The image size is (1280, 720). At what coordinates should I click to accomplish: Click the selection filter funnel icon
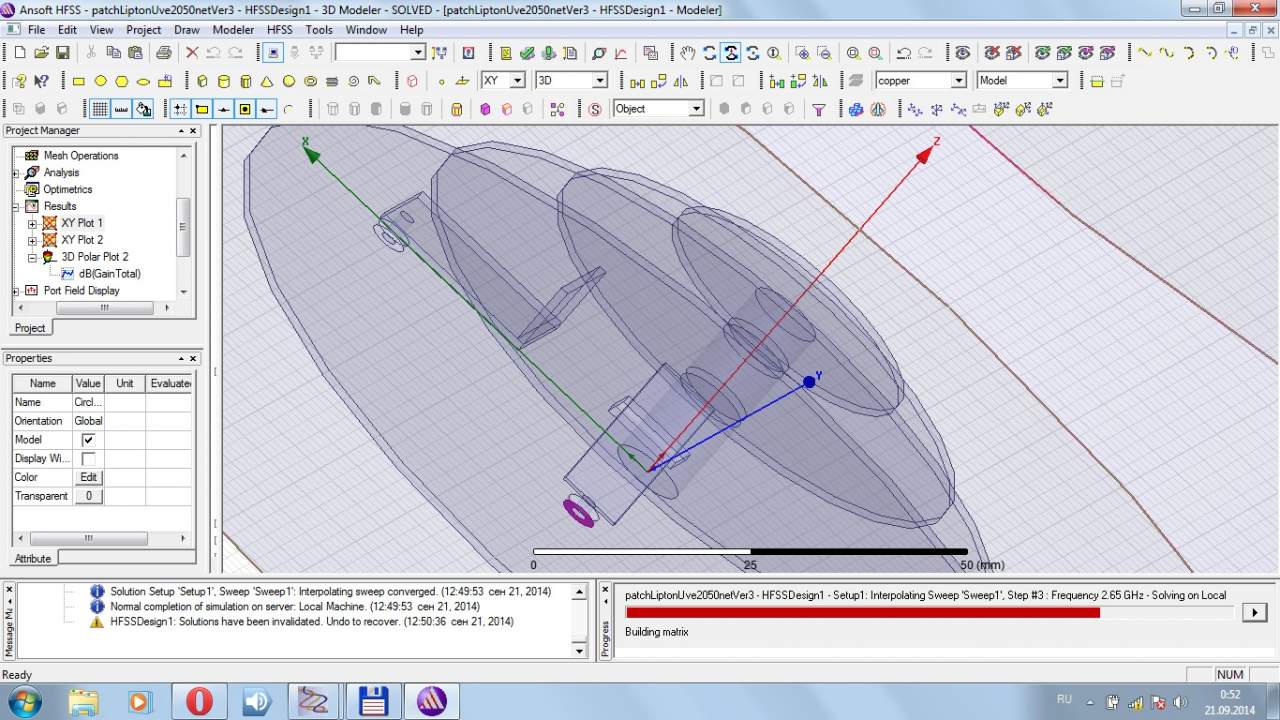click(818, 109)
